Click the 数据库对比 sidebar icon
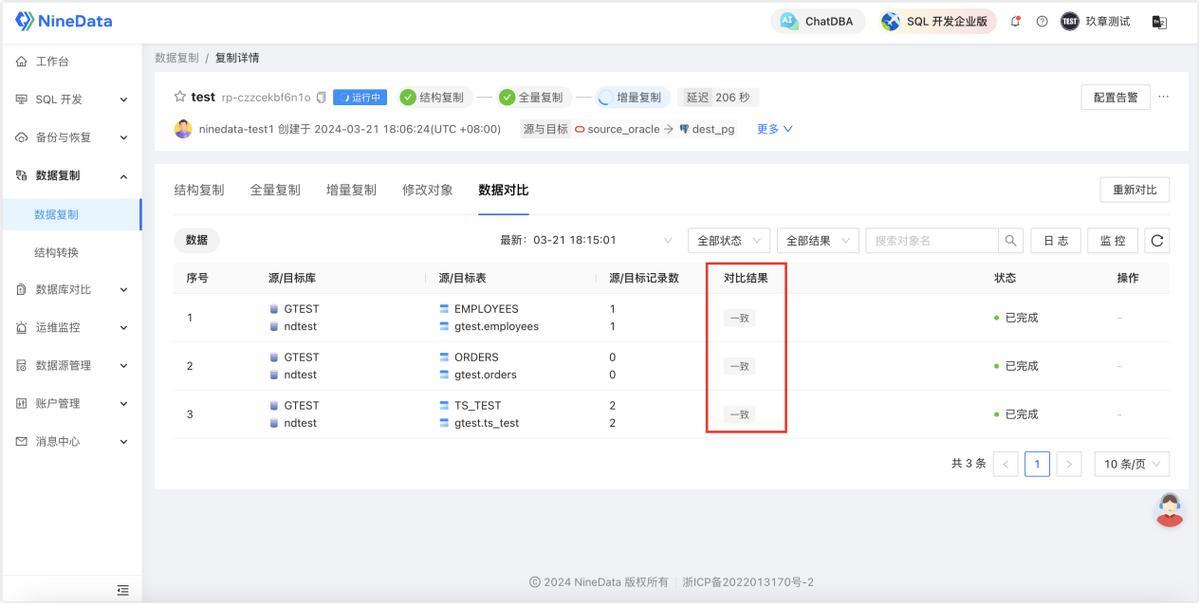Image resolution: width=1200 pixels, height=604 pixels. click(22, 289)
